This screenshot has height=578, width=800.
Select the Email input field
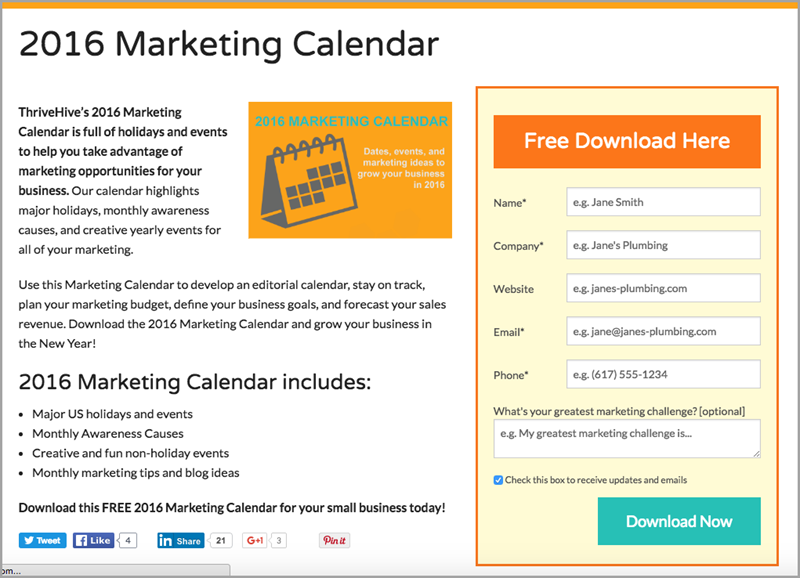pos(663,331)
